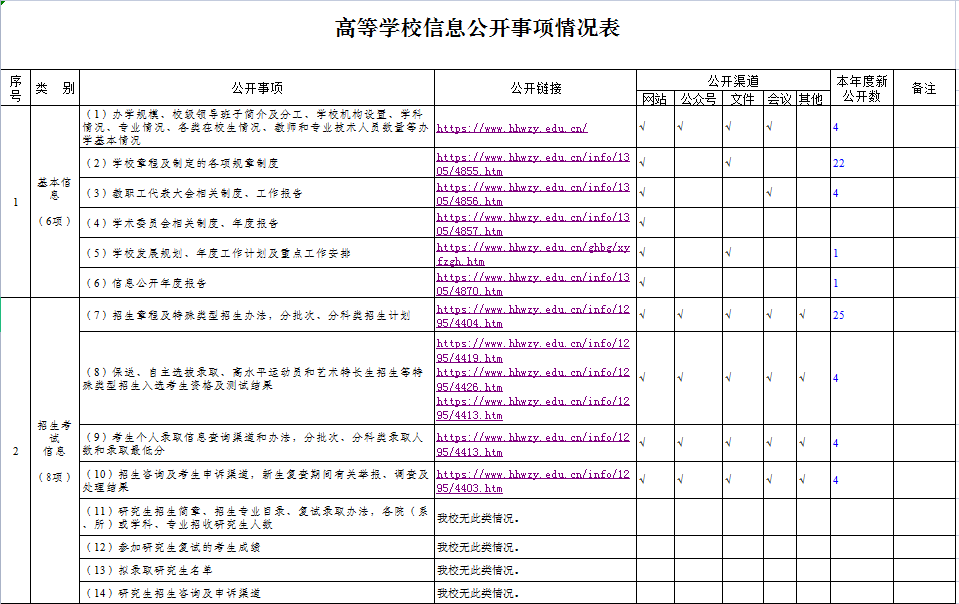Select the 公众号 sub-header cell
959x604 pixels.
[698, 99]
